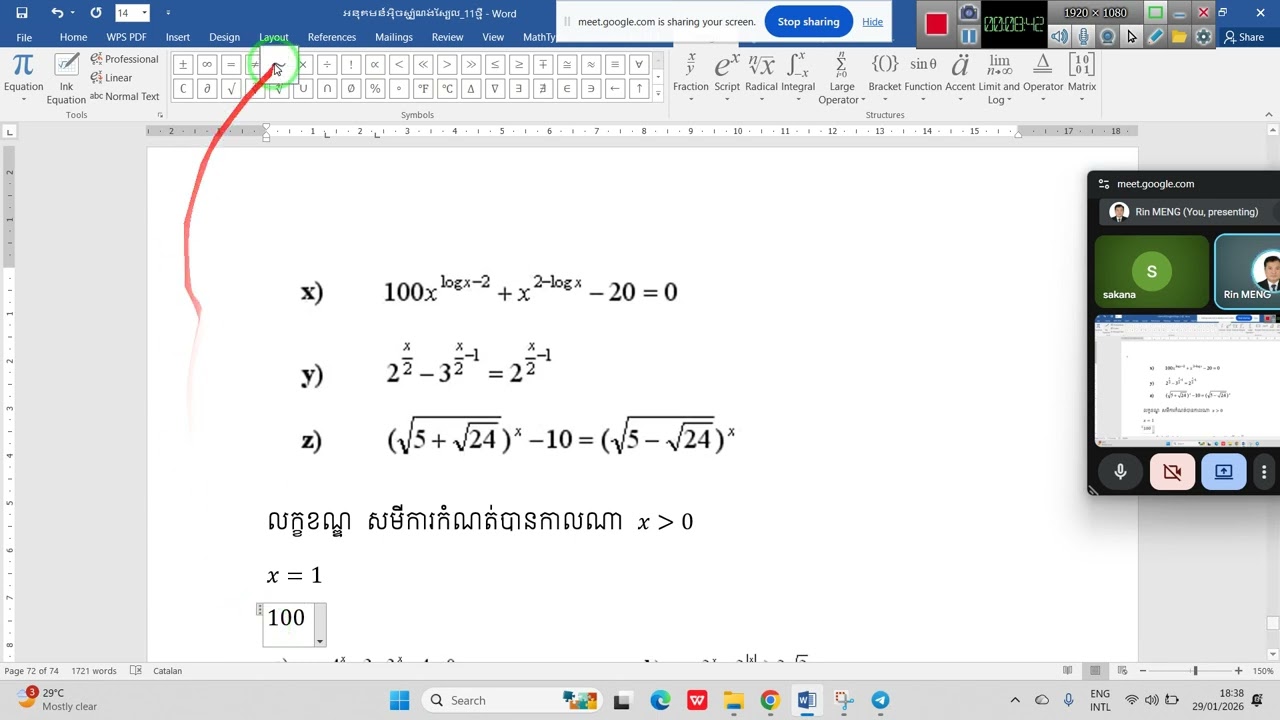
Task: Share the Word document
Action: click(1244, 37)
